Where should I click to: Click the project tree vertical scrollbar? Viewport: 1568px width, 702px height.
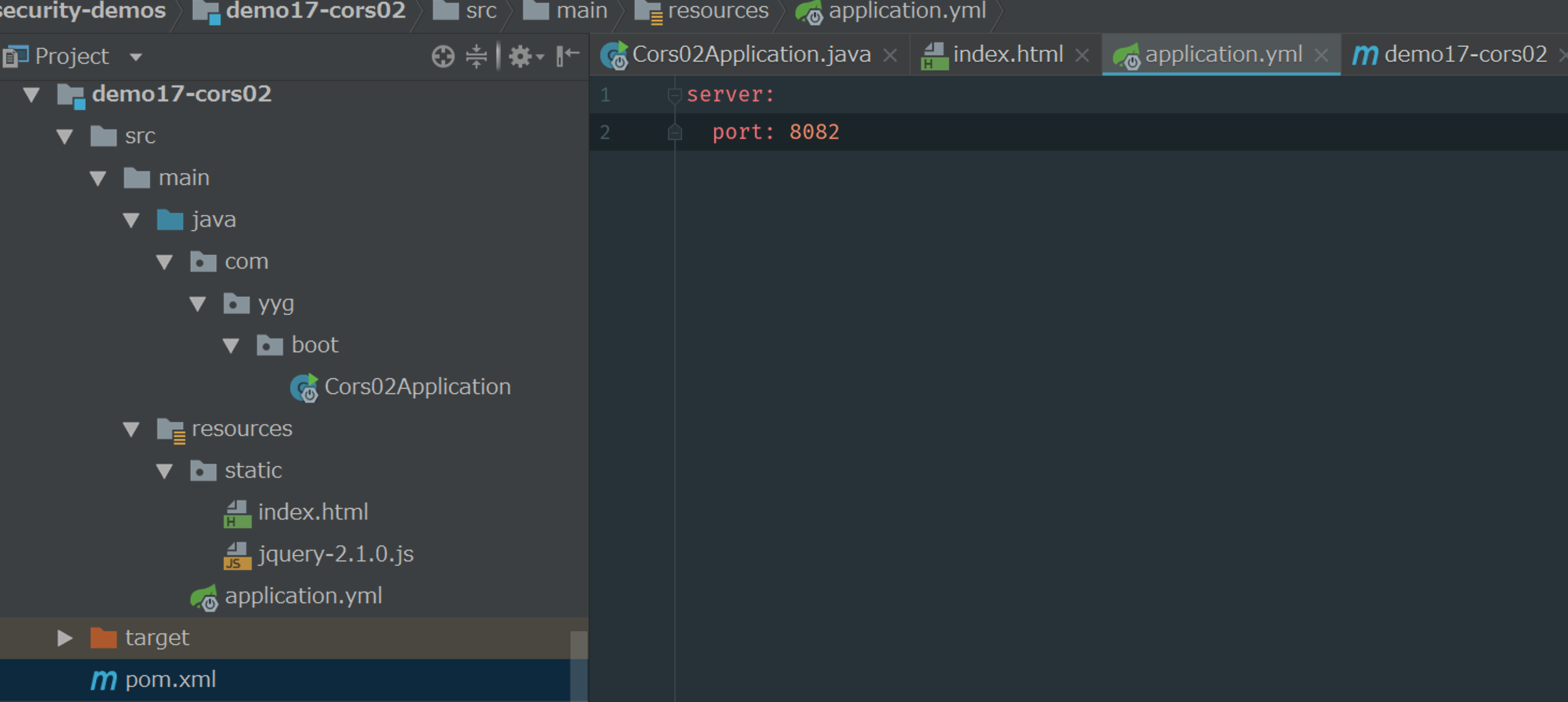pos(579,665)
